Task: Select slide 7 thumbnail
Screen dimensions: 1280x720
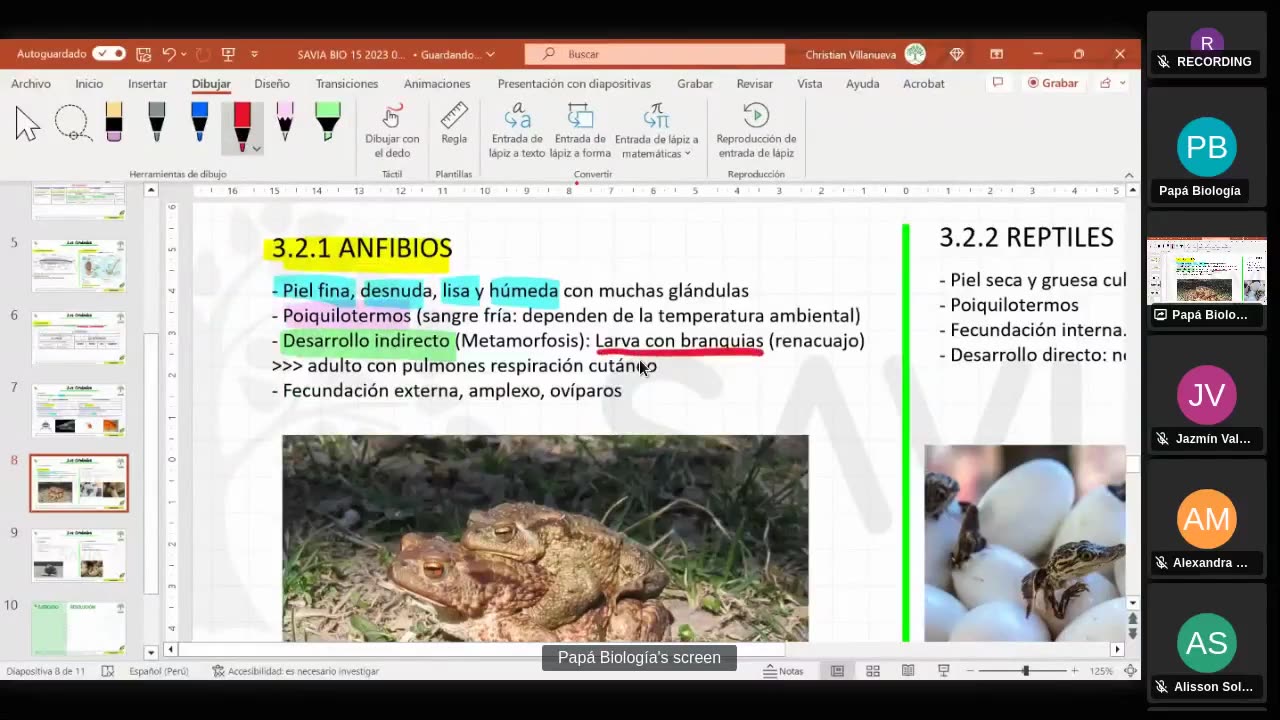Action: [79, 410]
